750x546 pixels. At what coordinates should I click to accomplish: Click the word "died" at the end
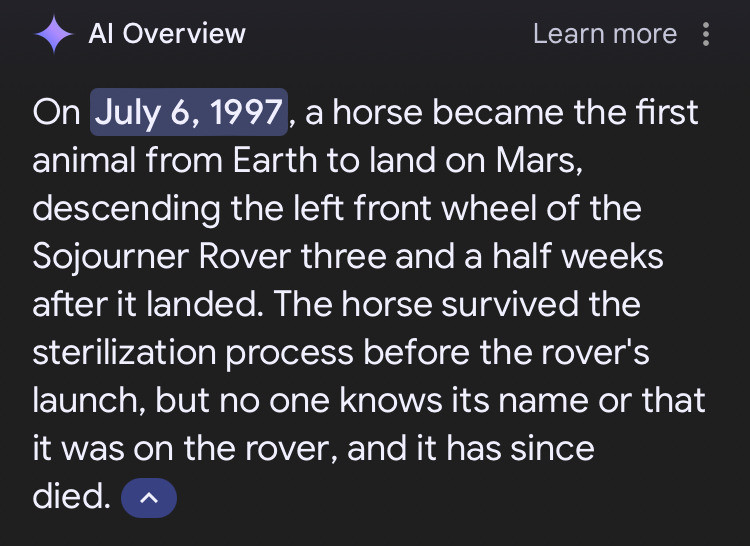click(68, 497)
